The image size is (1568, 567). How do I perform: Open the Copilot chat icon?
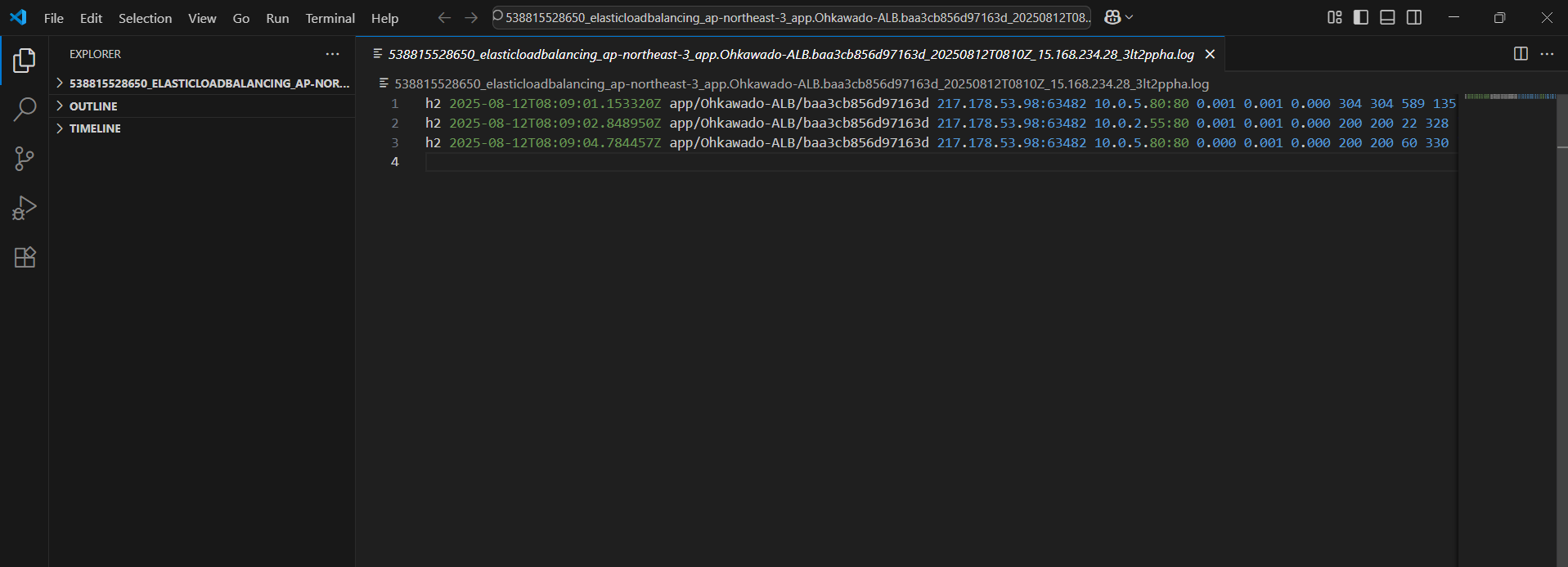pyautogui.click(x=1112, y=17)
